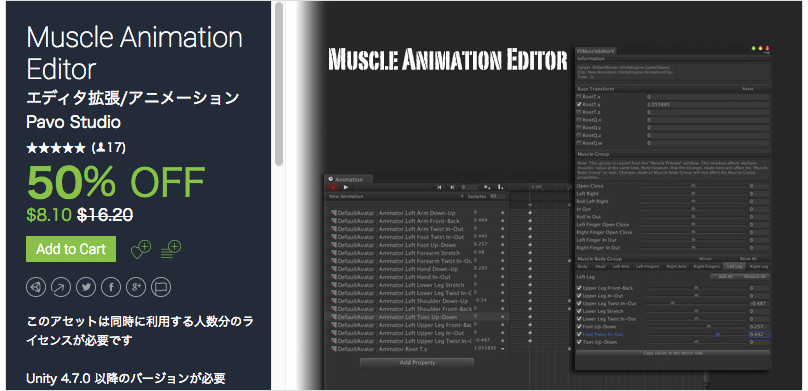The image size is (808, 391).
Task: Click the reviewer count icon showing 17
Action: (x=101, y=148)
